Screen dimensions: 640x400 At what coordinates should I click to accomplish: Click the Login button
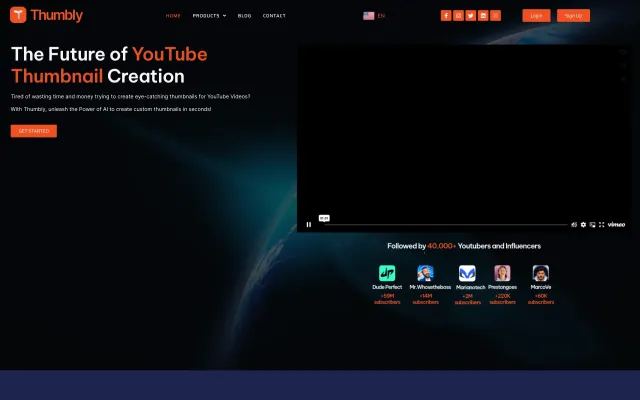point(536,16)
